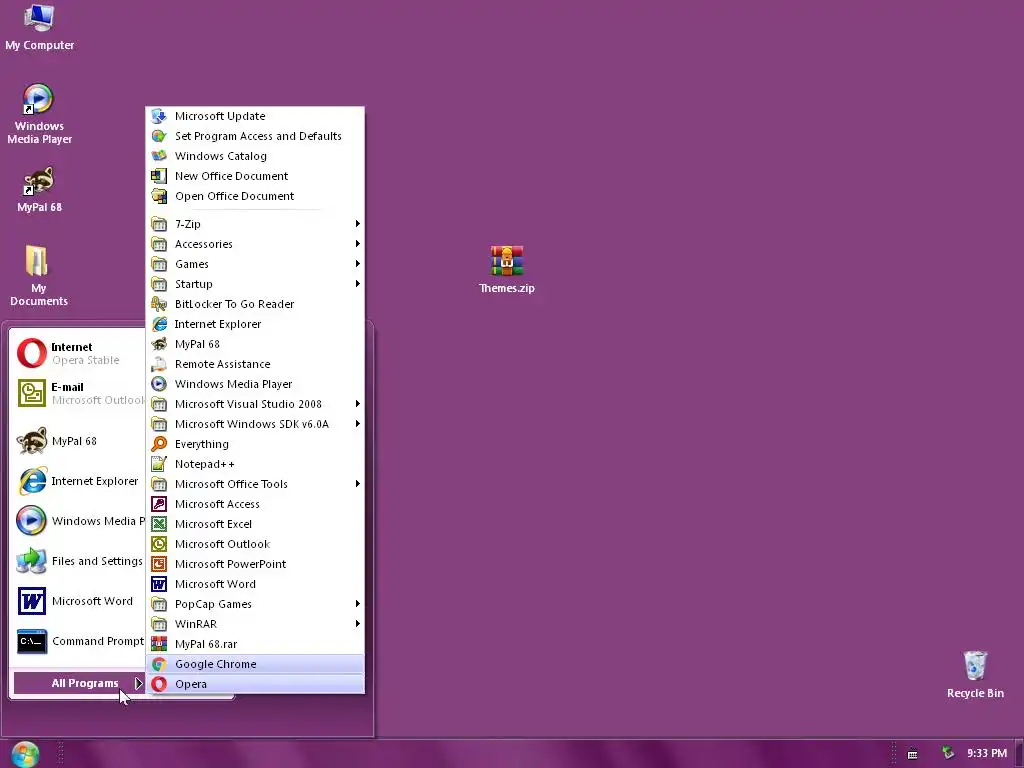Expand the WinRAR submenu arrow
The width and height of the screenshot is (1024, 768).
[357, 624]
